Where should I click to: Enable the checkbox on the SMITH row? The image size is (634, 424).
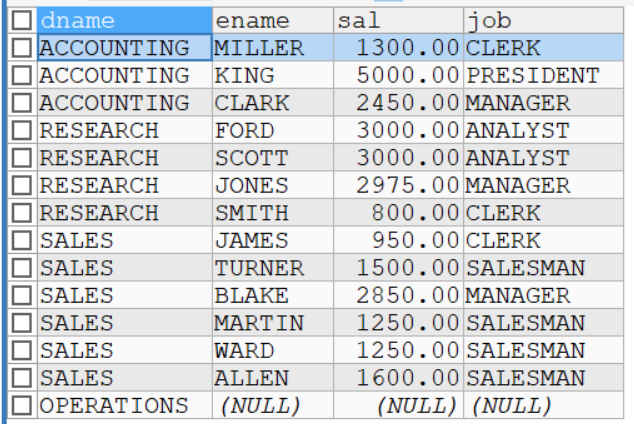pyautogui.click(x=24, y=213)
